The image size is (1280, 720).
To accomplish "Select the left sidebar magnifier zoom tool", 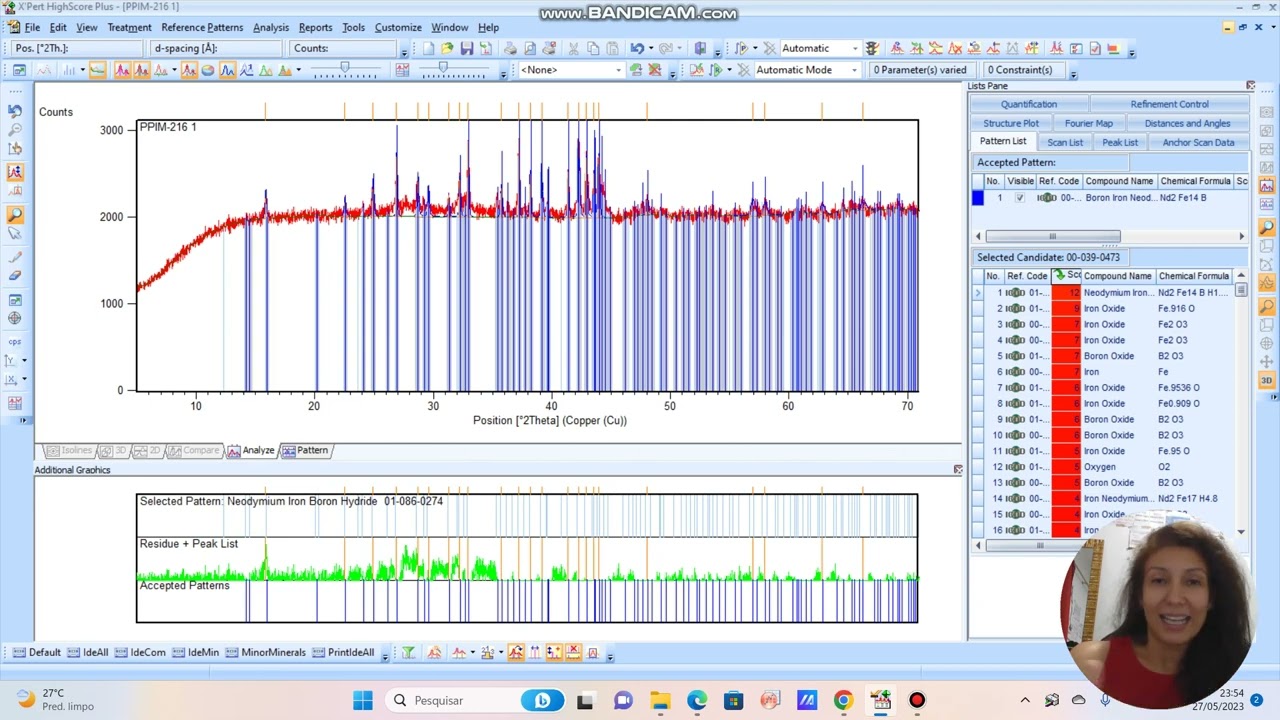I will pyautogui.click(x=15, y=214).
